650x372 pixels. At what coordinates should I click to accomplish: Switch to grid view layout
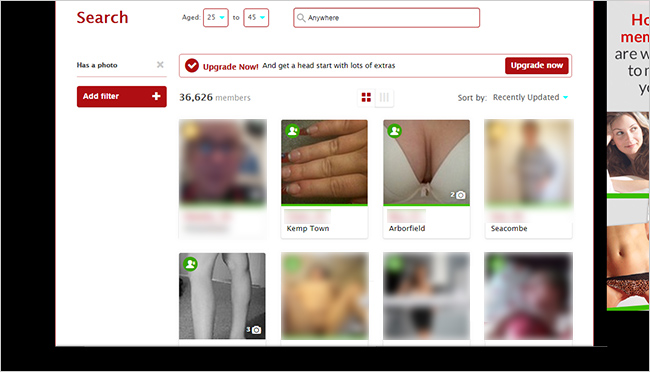[366, 97]
